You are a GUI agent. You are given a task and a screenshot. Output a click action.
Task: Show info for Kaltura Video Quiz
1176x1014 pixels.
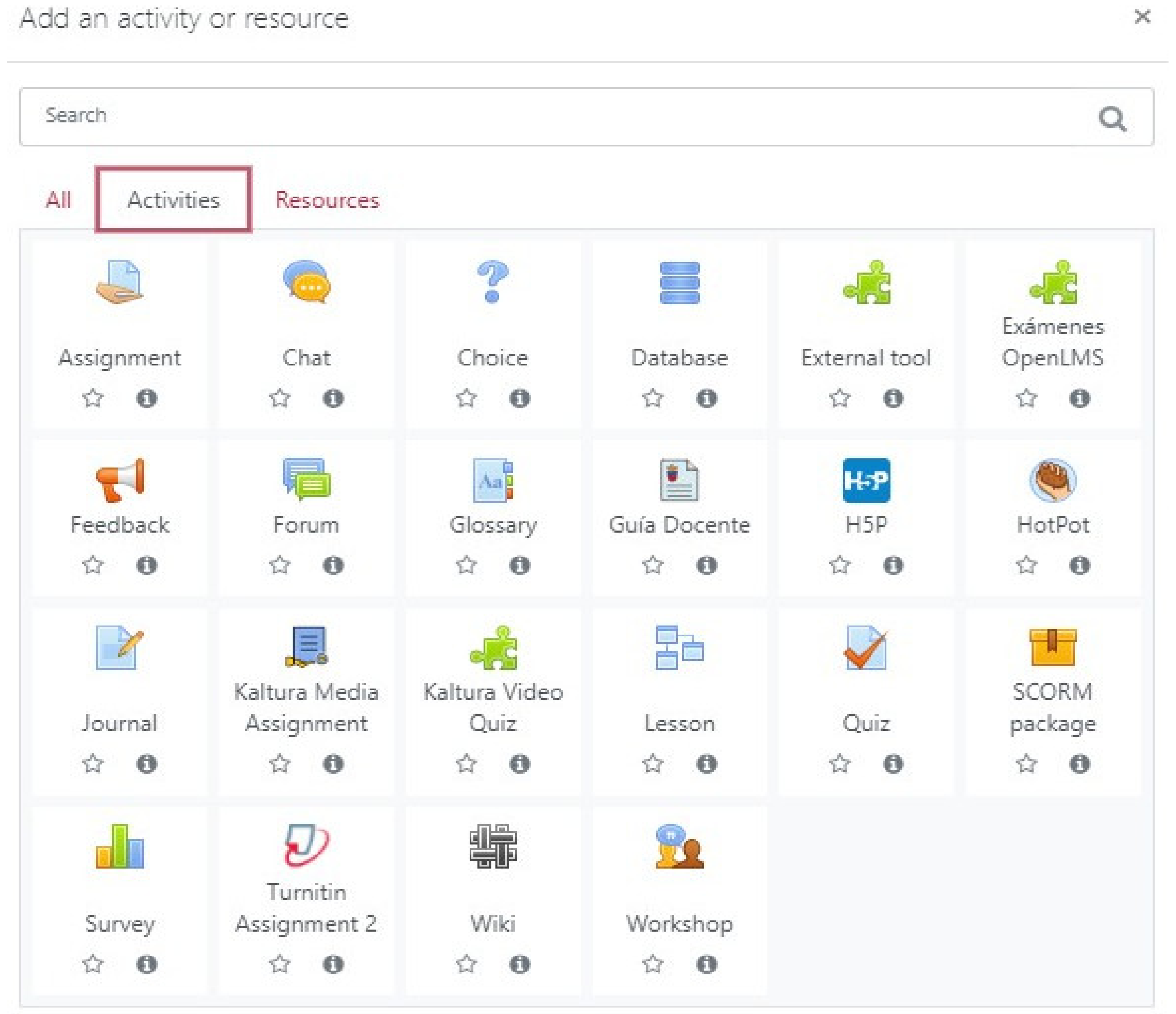[519, 764]
